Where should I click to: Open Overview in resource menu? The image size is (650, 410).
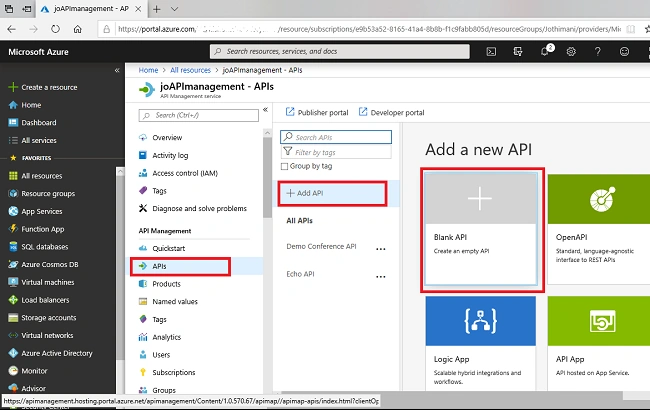[160, 138]
